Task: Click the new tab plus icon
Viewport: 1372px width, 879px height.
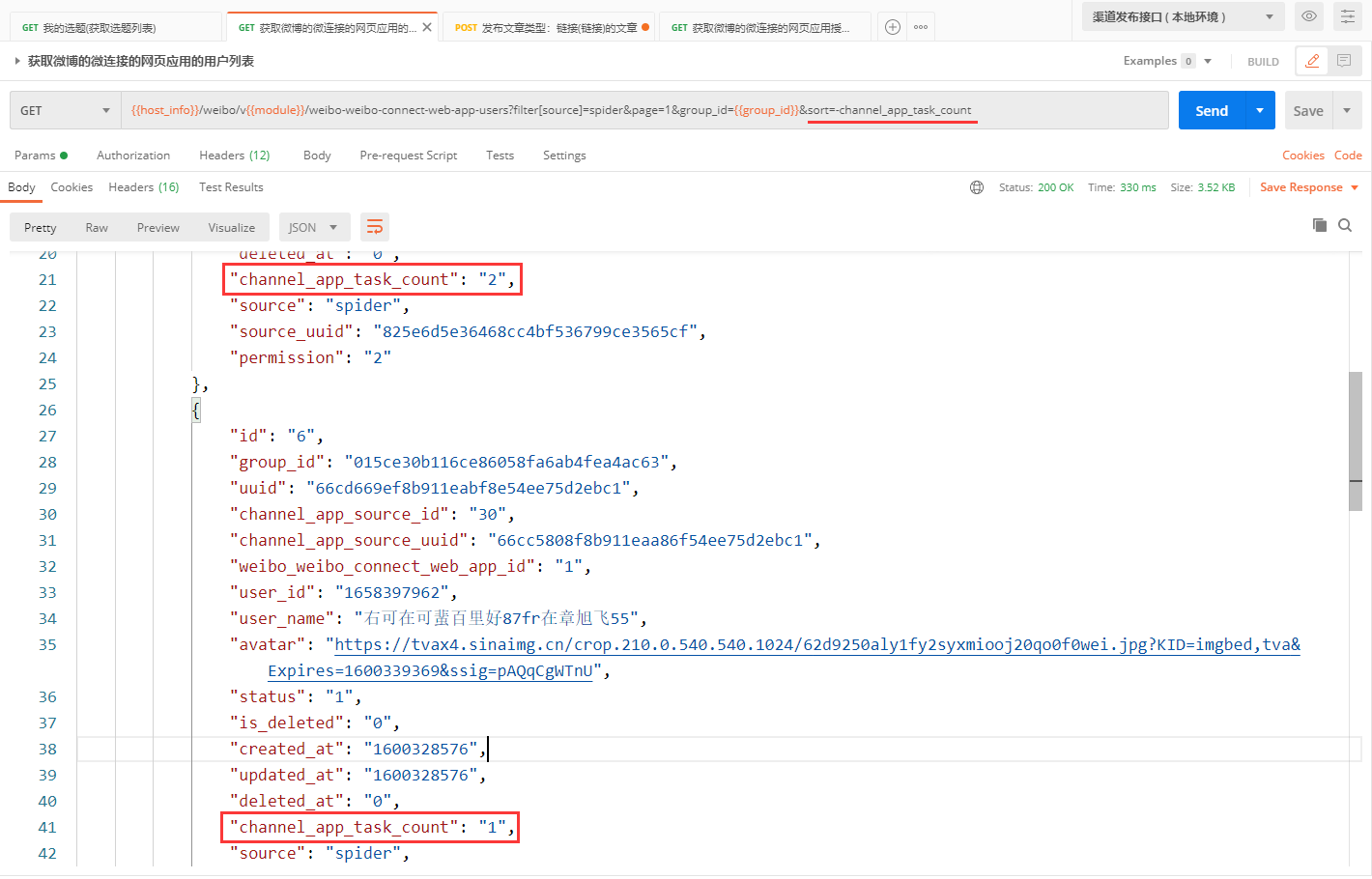Action: point(893,27)
